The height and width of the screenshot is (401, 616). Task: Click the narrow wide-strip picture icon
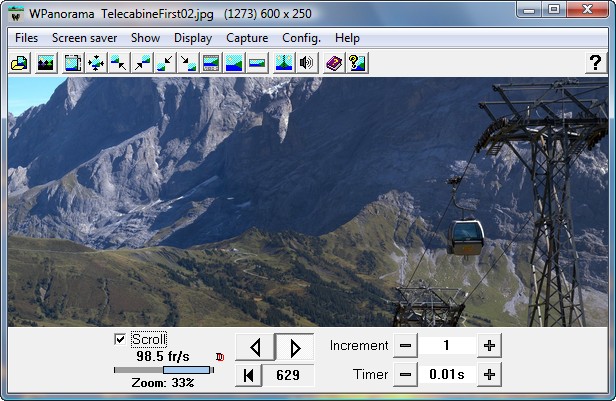point(257,63)
